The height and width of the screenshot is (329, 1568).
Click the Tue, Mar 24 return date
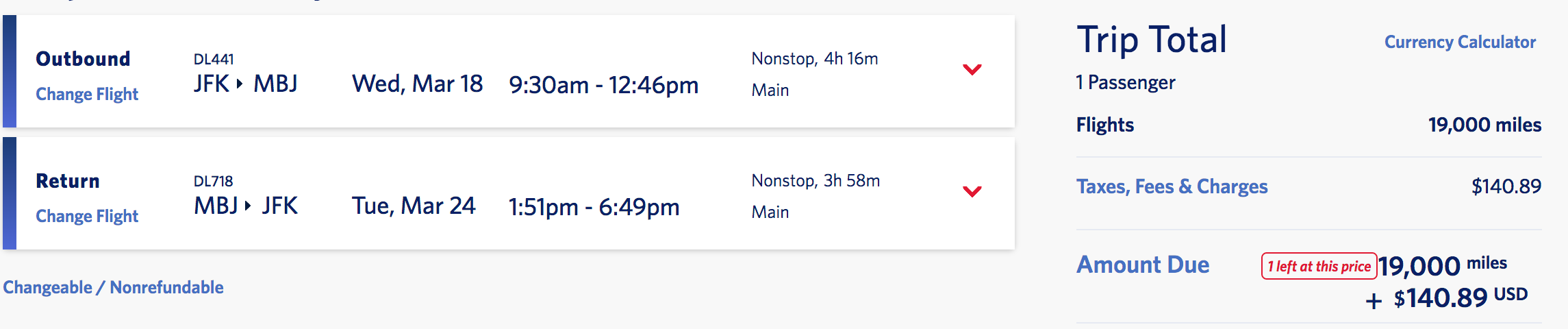(414, 206)
